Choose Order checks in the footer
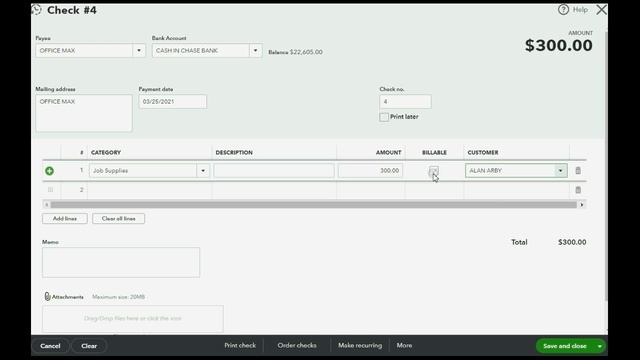 [x=297, y=345]
